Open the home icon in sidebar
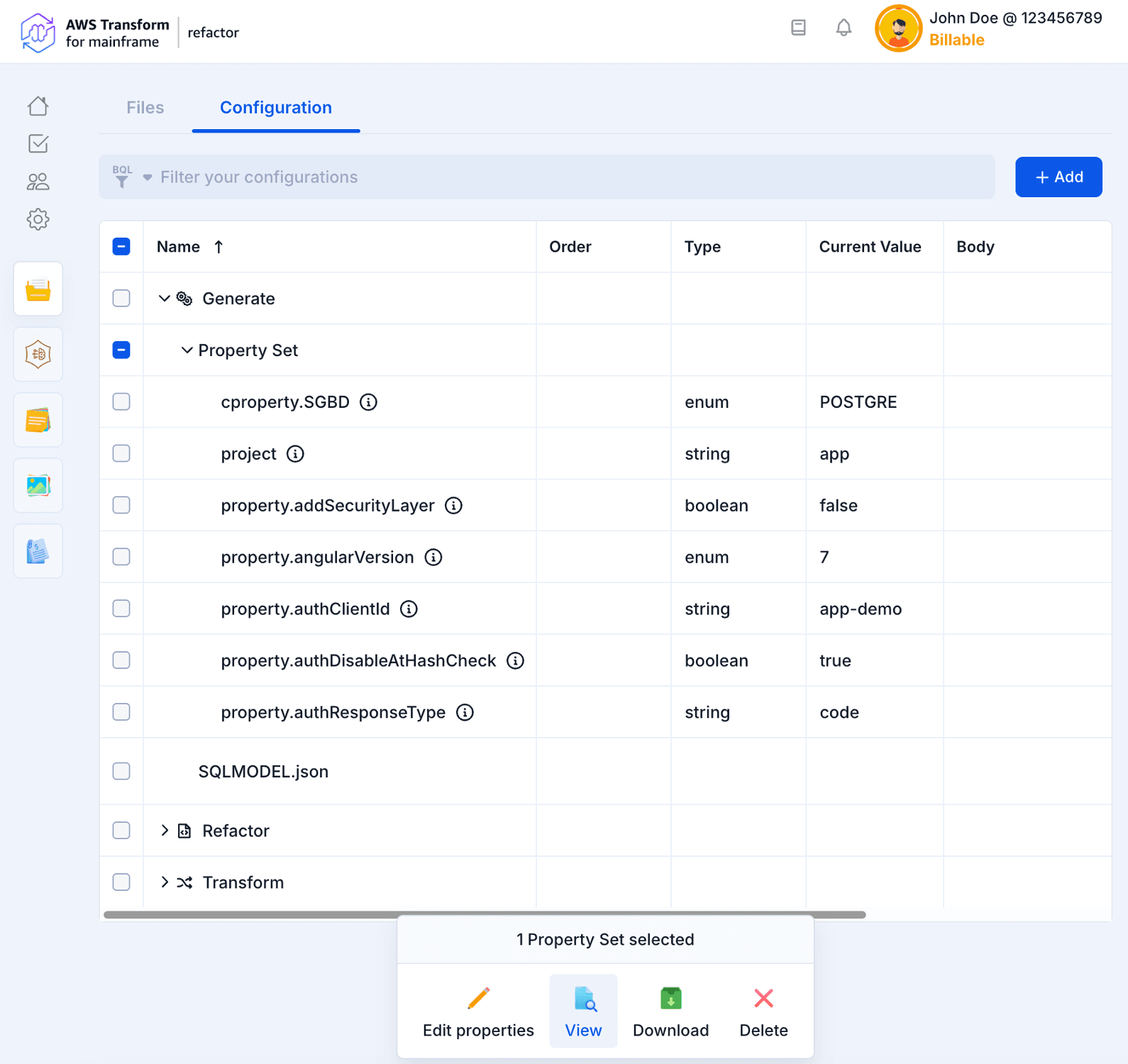The image size is (1128, 1064). tap(38, 106)
